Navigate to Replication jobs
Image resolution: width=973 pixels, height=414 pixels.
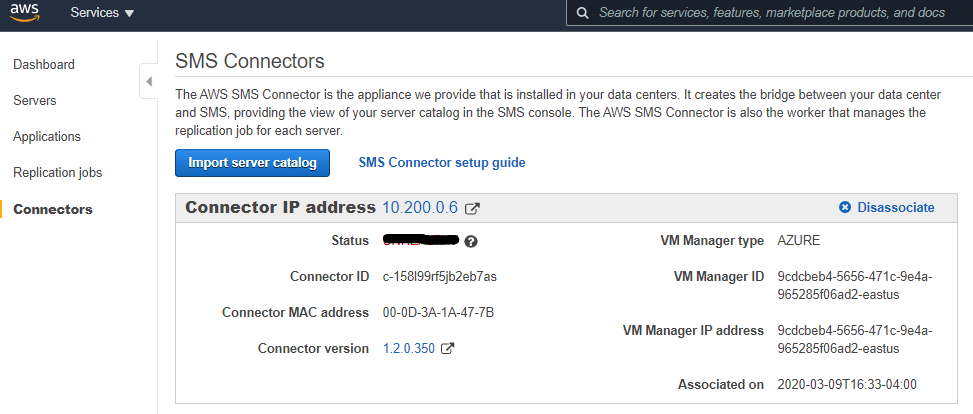[58, 173]
